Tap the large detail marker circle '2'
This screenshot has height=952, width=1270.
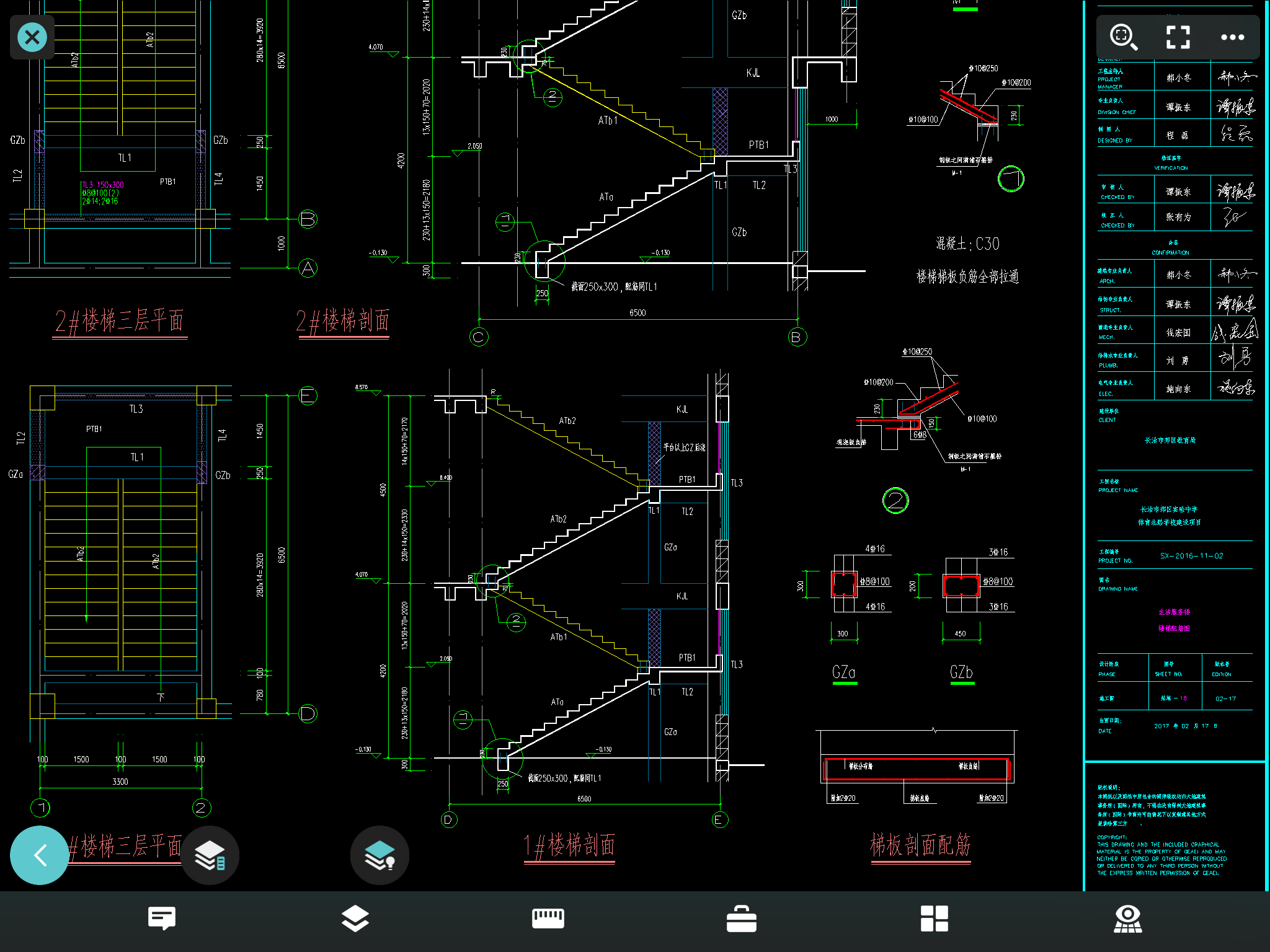click(x=895, y=500)
